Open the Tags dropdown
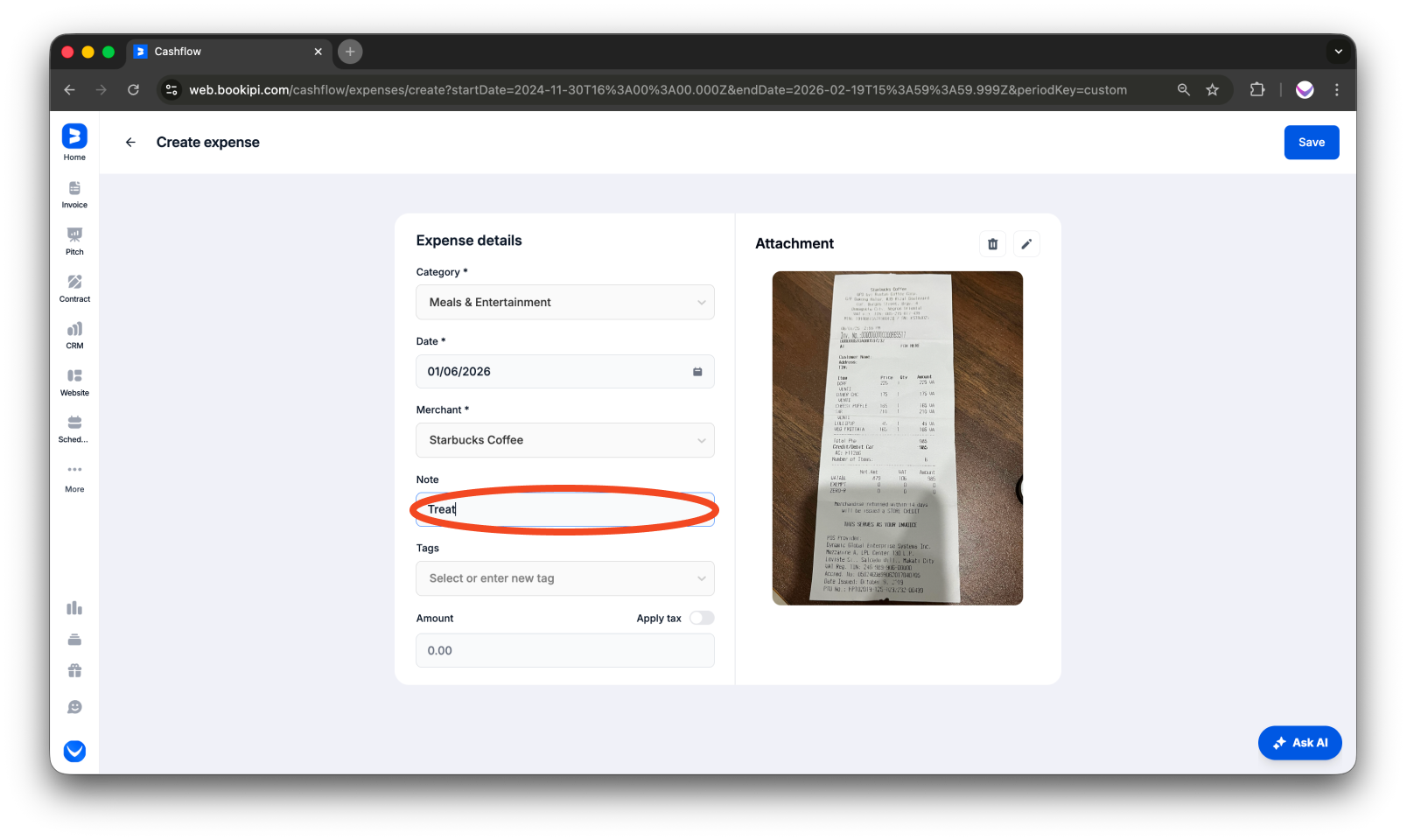Image resolution: width=1407 pixels, height=840 pixels. (x=565, y=578)
